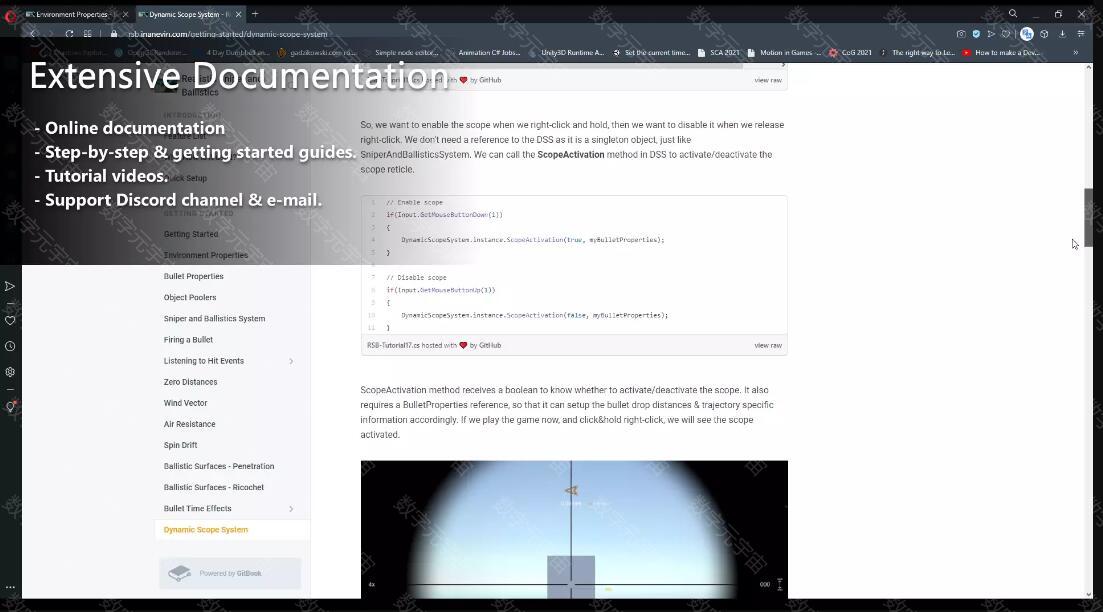Open history clock in Opera sidebar
The image size is (1103, 612).
click(10, 346)
